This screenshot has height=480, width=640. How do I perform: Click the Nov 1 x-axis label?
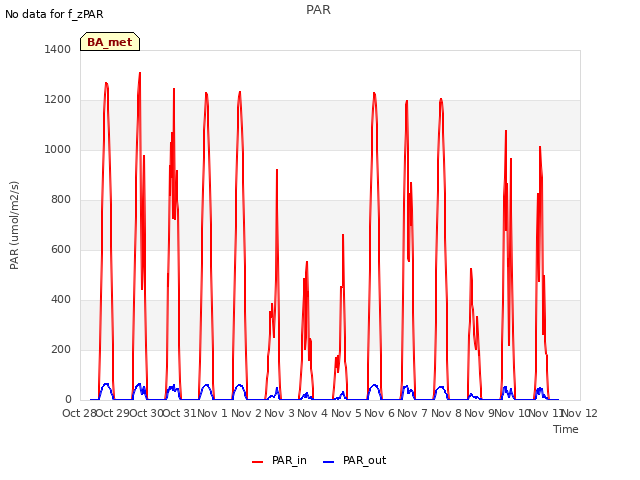[x=212, y=413]
